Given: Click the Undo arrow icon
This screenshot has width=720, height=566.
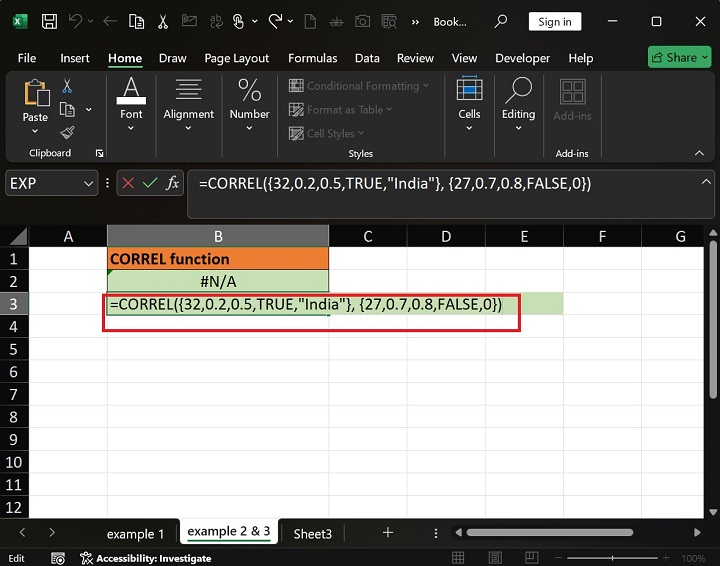Looking at the screenshot, I should pos(75,21).
